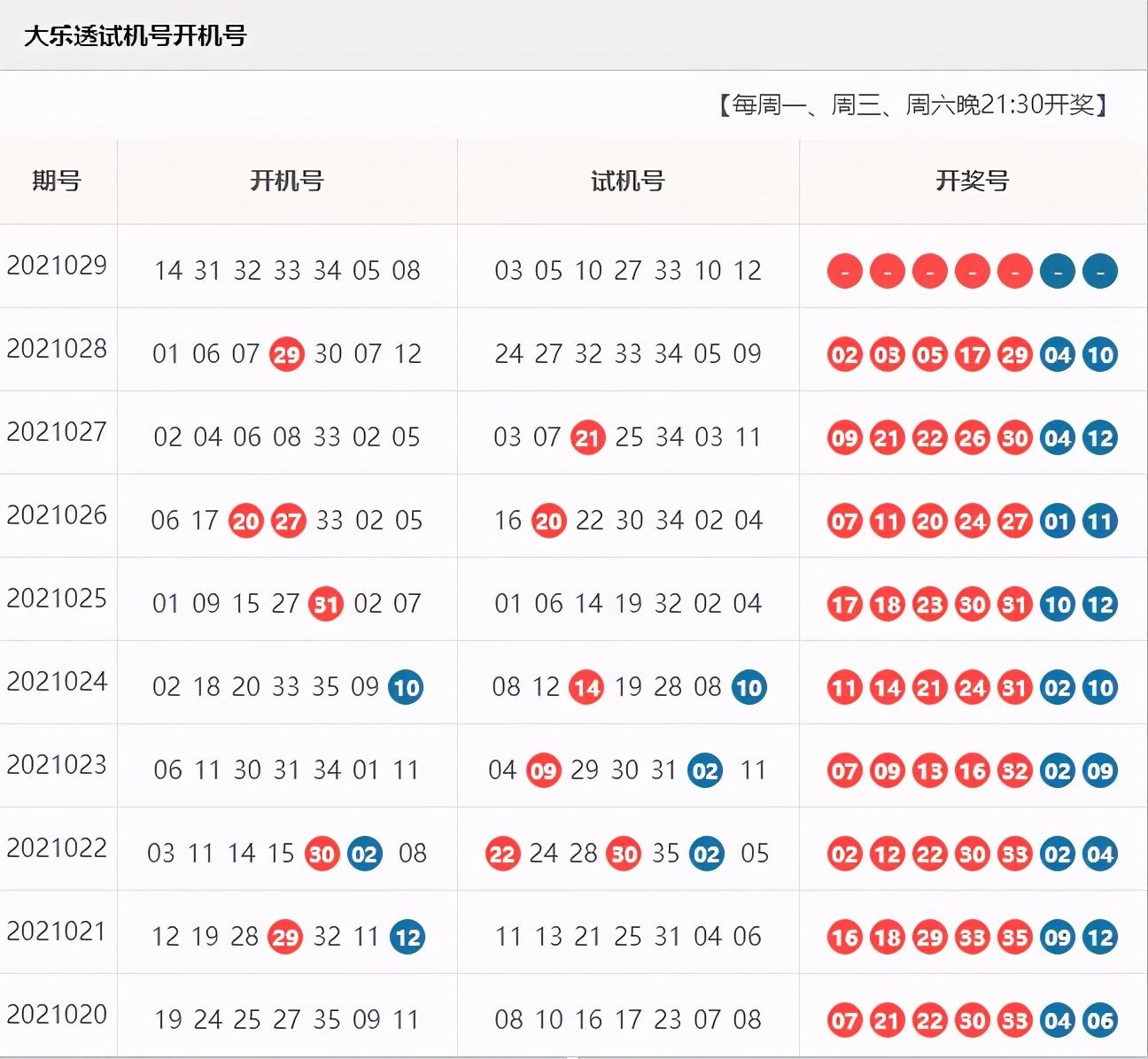Select the 开机号 column header
The width and height of the screenshot is (1148, 1059).
tap(287, 181)
